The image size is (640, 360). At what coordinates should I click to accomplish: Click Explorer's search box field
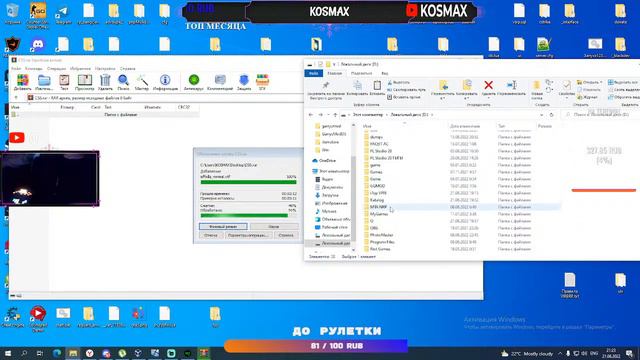pyautogui.click(x=600, y=115)
